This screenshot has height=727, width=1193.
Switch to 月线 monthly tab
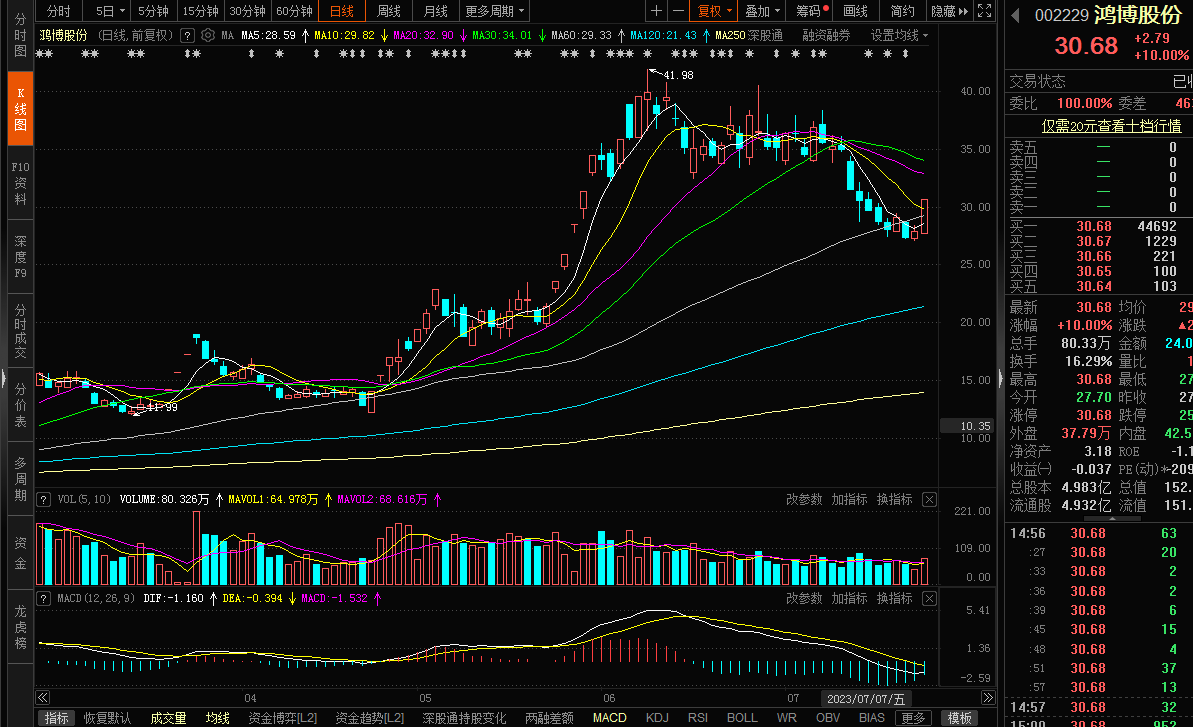(436, 11)
